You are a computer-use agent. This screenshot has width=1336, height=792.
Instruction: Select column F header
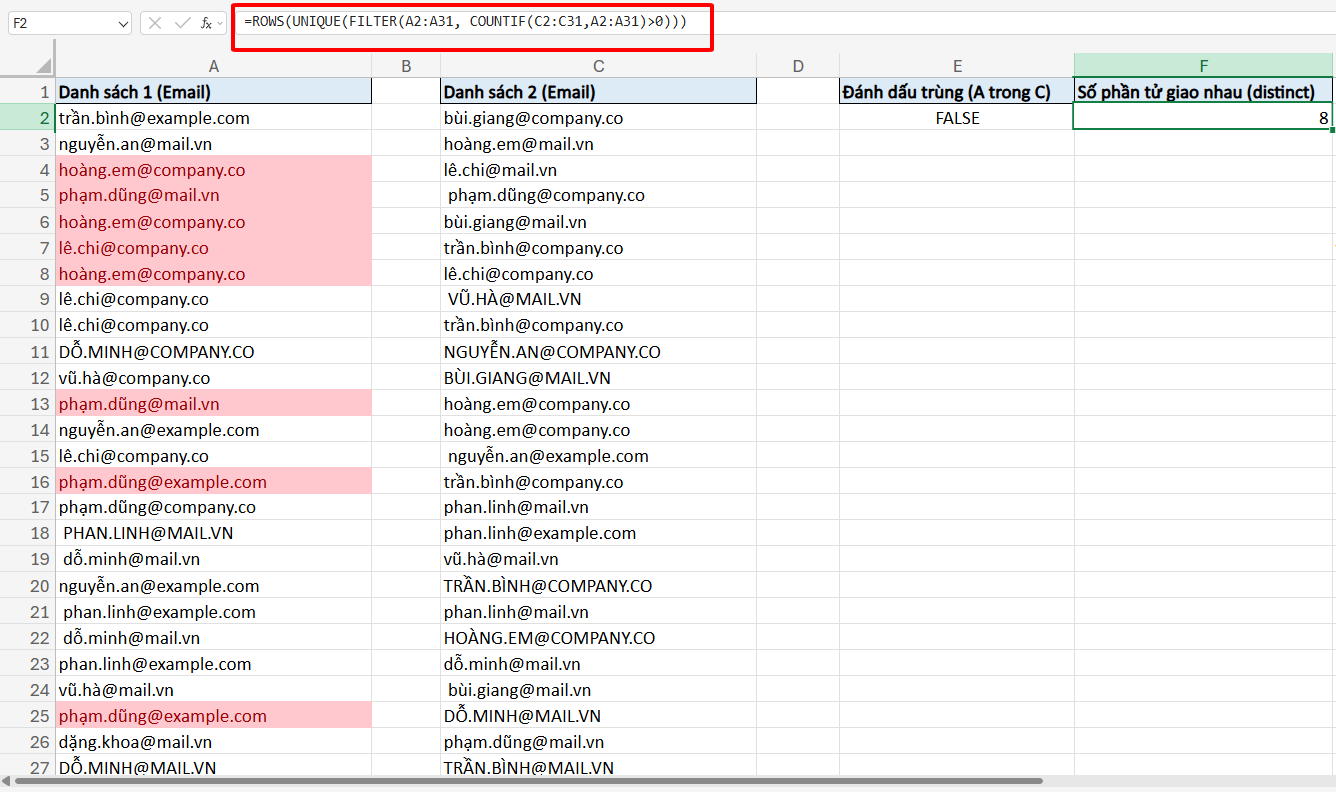(1203, 66)
